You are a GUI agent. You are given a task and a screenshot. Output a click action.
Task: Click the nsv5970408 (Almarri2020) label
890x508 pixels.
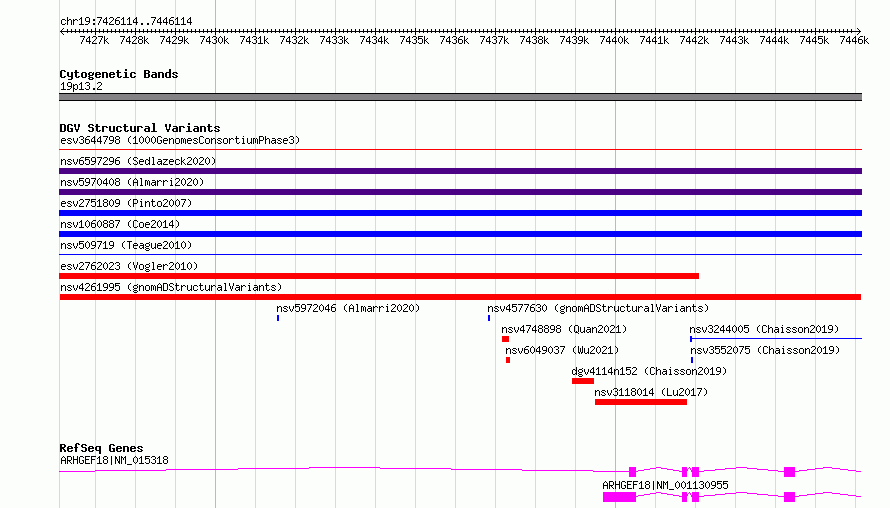[132, 182]
